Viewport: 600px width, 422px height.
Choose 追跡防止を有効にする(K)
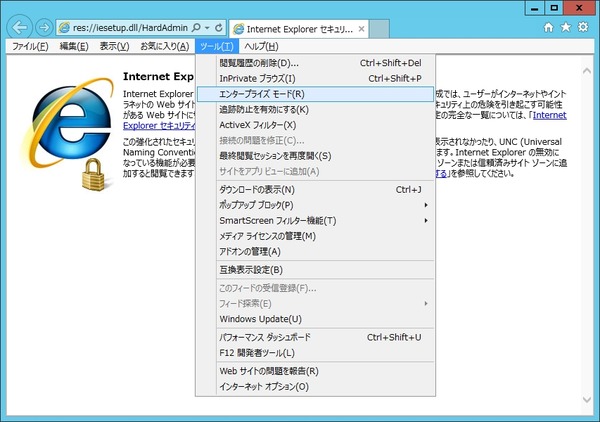(315, 110)
